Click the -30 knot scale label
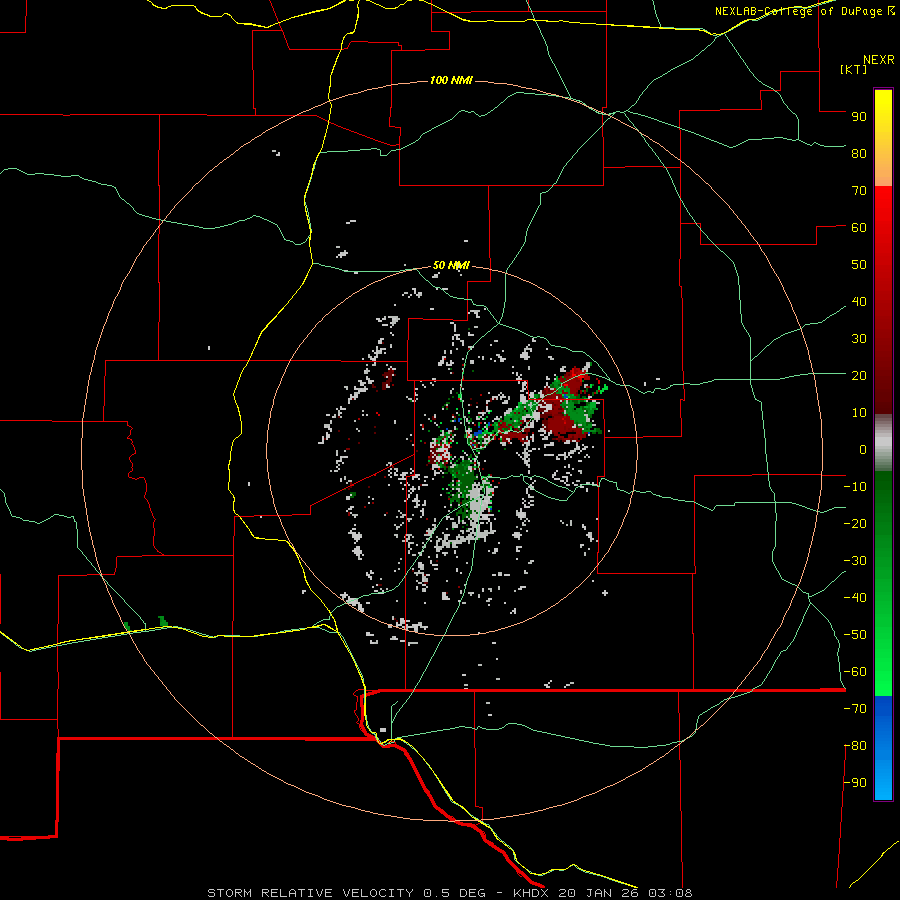Image resolution: width=900 pixels, height=900 pixels. pos(855,561)
